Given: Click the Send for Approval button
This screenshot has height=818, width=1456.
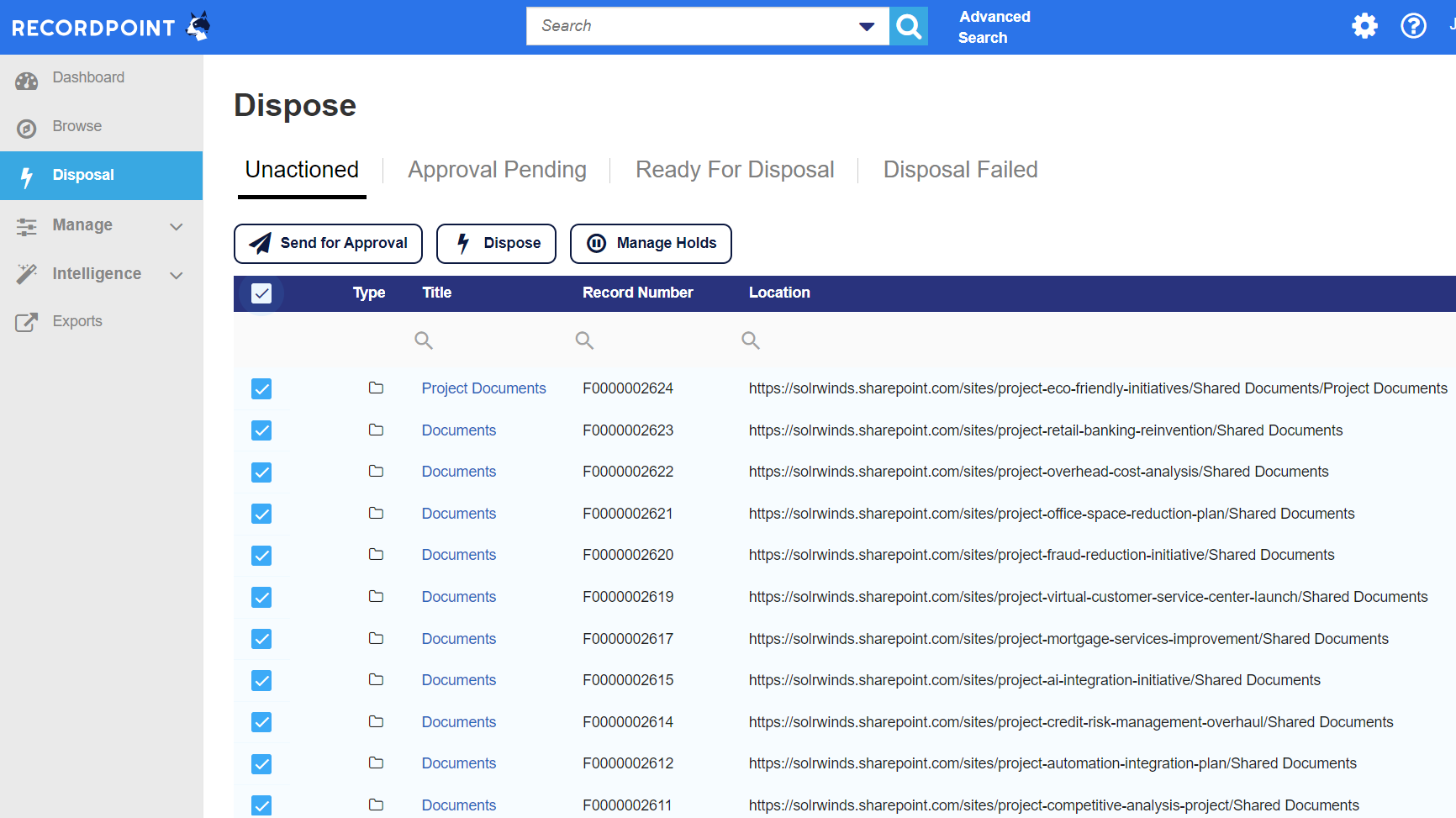Looking at the screenshot, I should [x=328, y=244].
